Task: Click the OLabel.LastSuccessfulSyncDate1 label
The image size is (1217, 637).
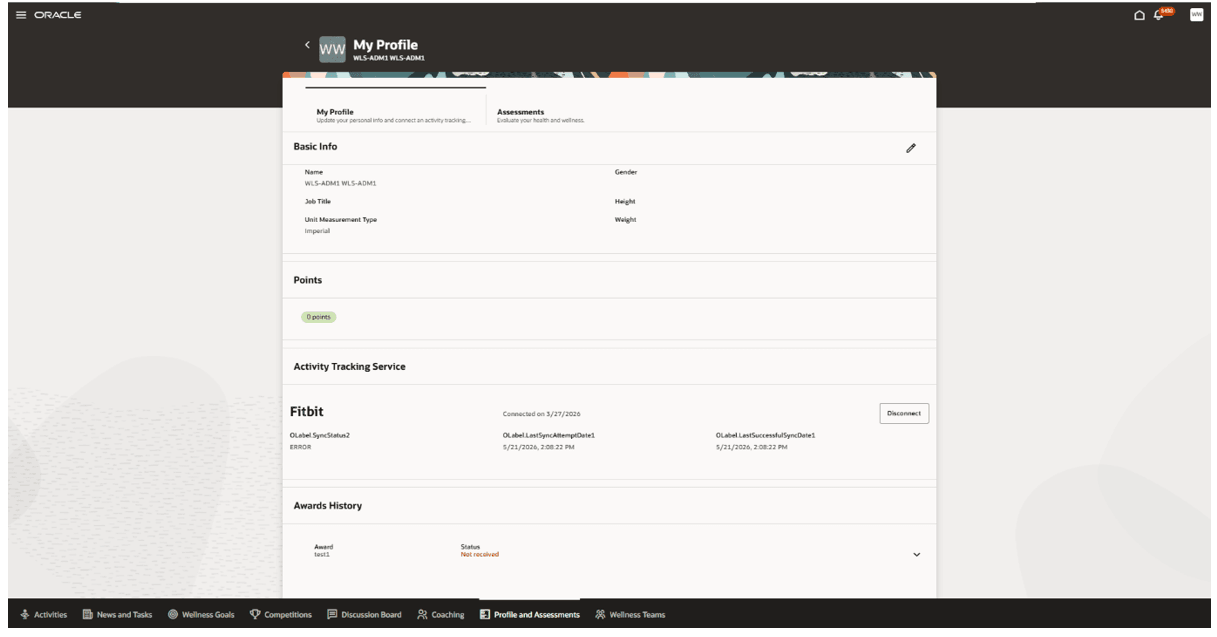Action: [x=766, y=435]
